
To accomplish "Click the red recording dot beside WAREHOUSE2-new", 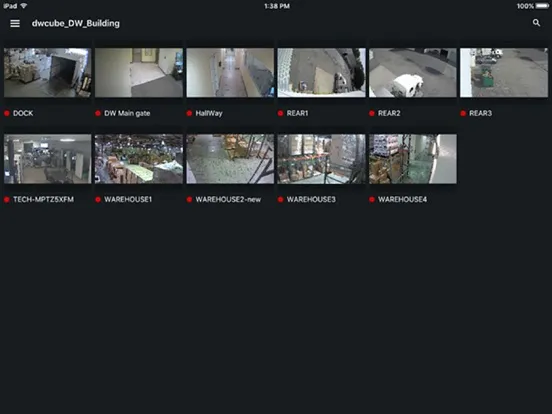I will [189, 200].
